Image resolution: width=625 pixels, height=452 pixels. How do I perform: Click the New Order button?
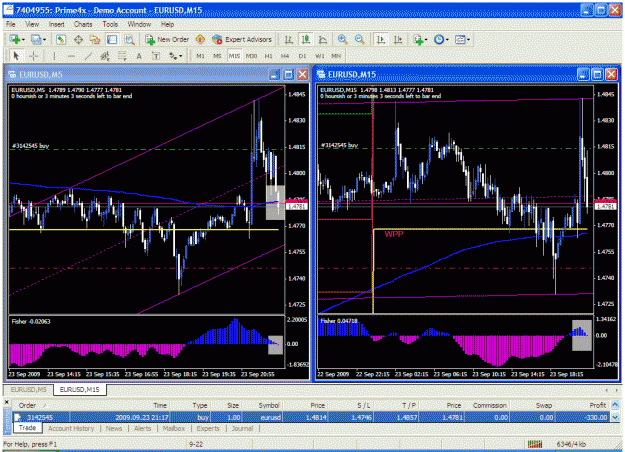167,39
